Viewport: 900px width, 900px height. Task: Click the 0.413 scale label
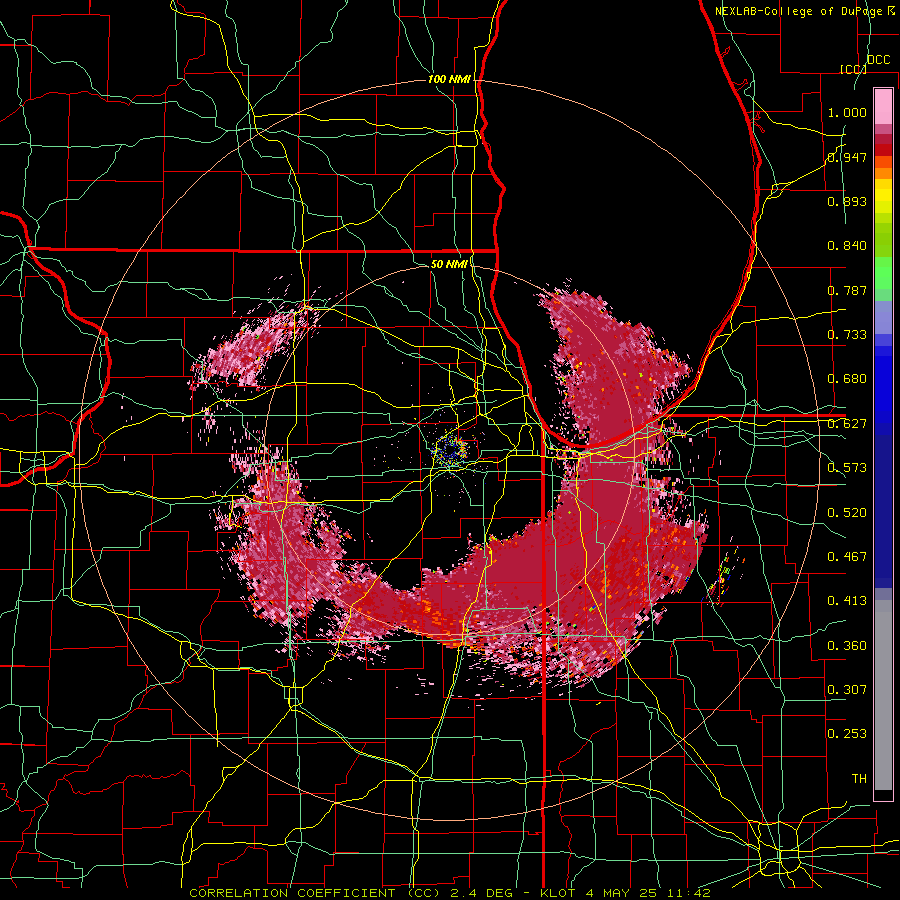(x=847, y=601)
